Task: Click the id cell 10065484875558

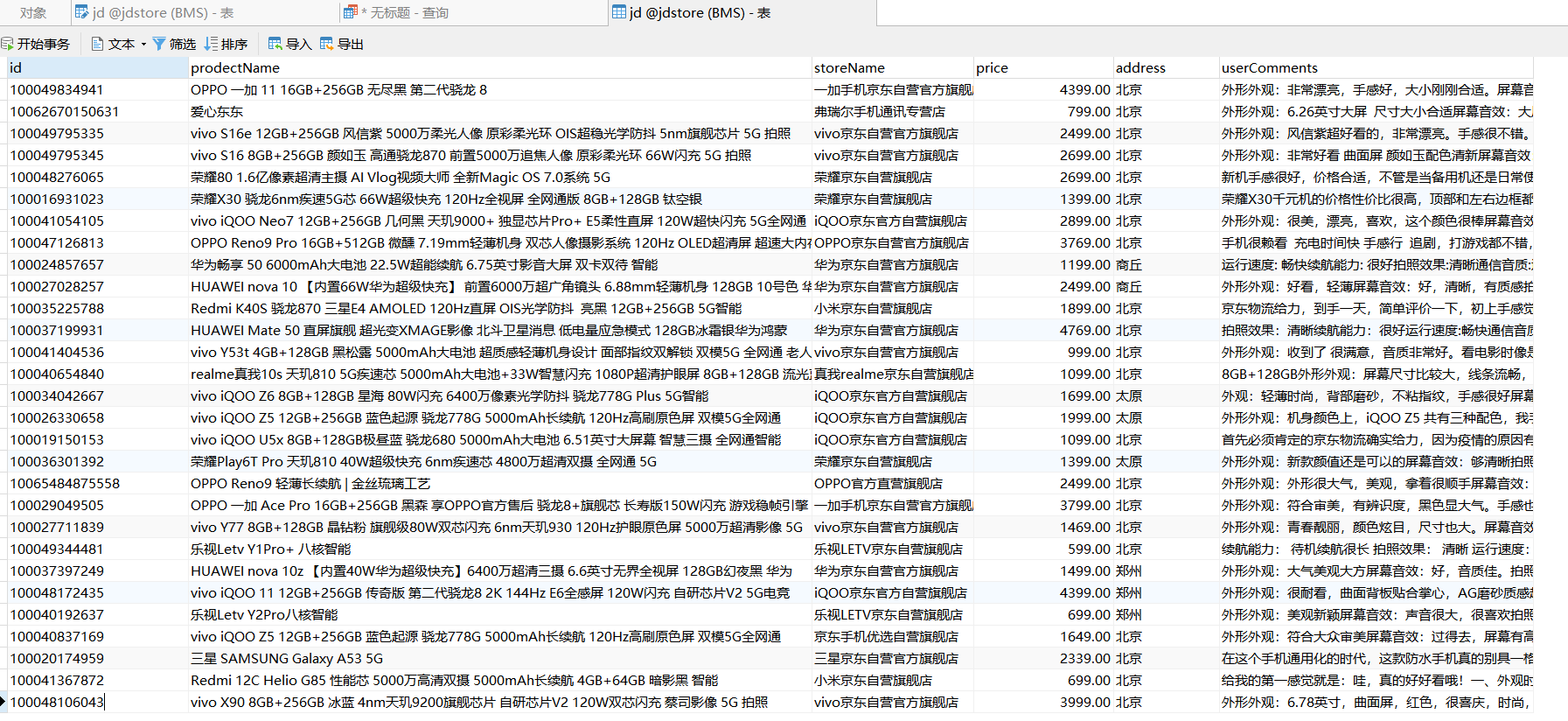Action: tap(98, 484)
